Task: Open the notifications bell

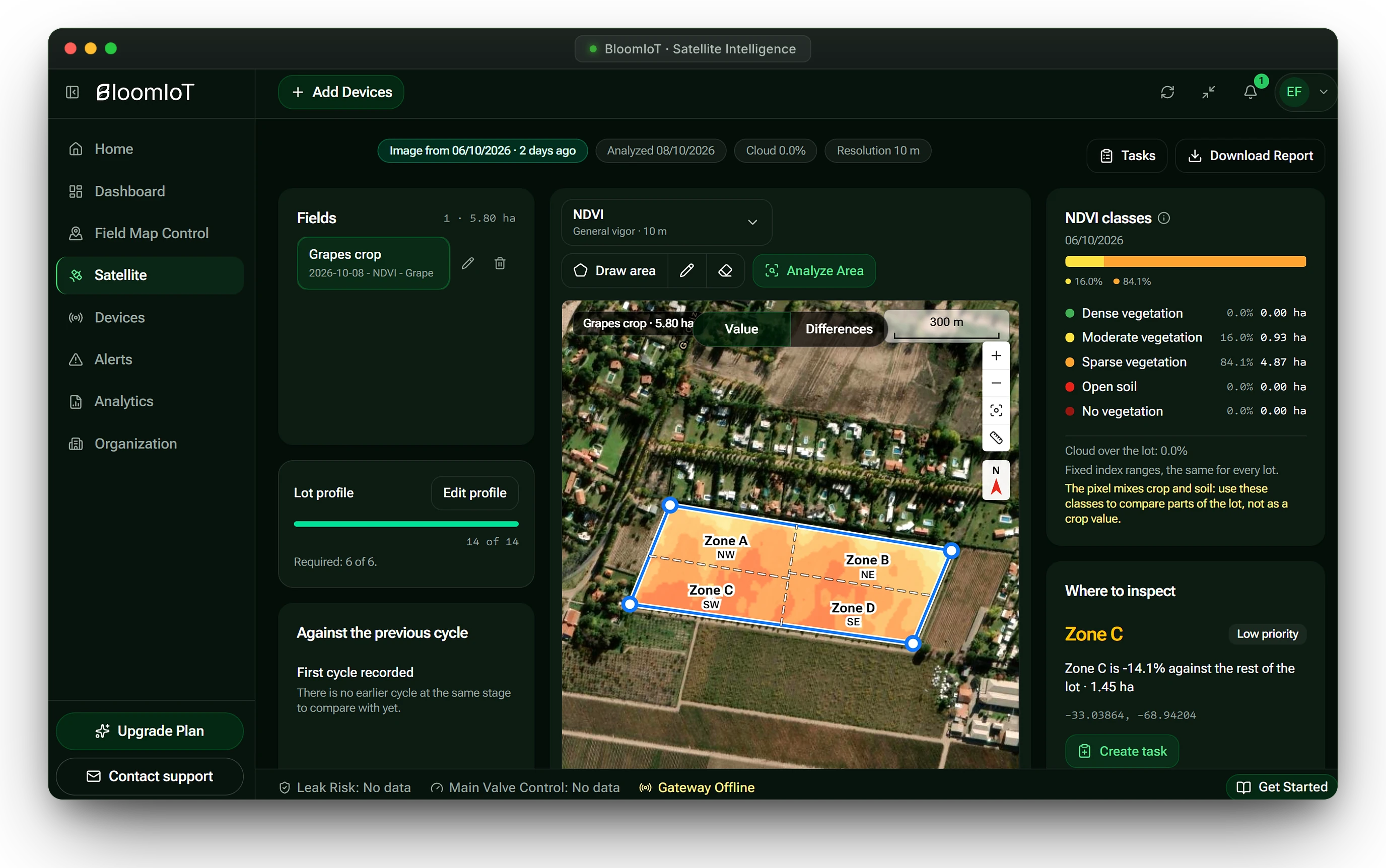Action: [1251, 92]
